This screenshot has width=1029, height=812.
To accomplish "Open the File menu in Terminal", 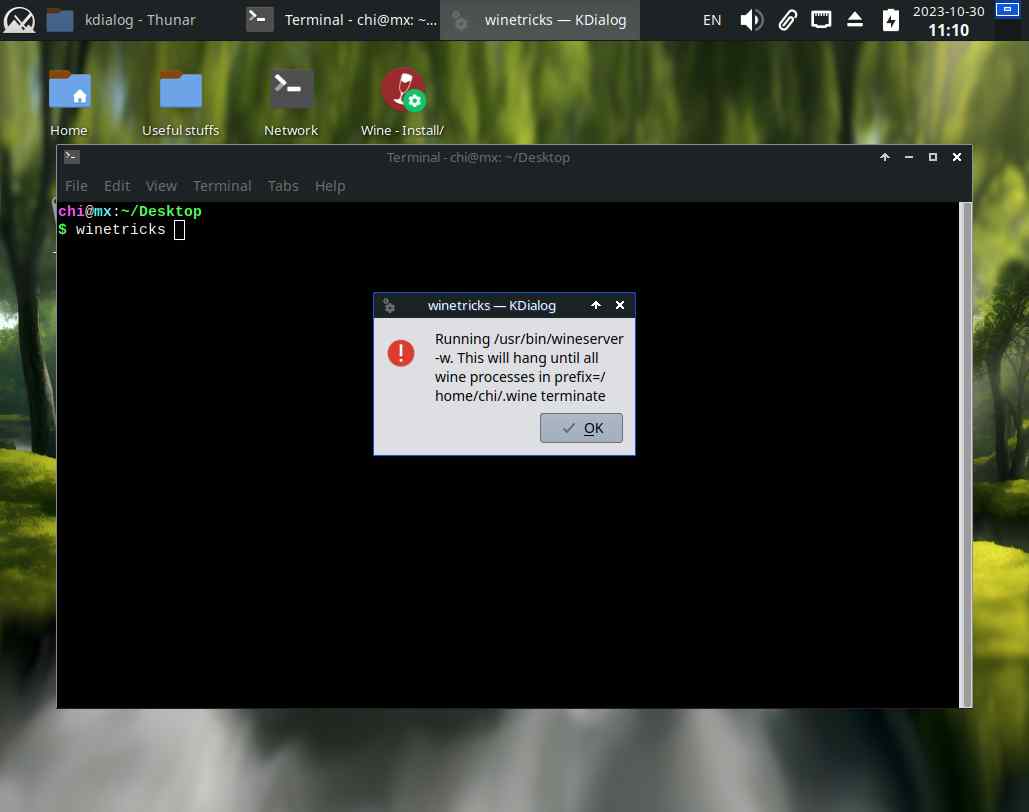I will tap(76, 186).
